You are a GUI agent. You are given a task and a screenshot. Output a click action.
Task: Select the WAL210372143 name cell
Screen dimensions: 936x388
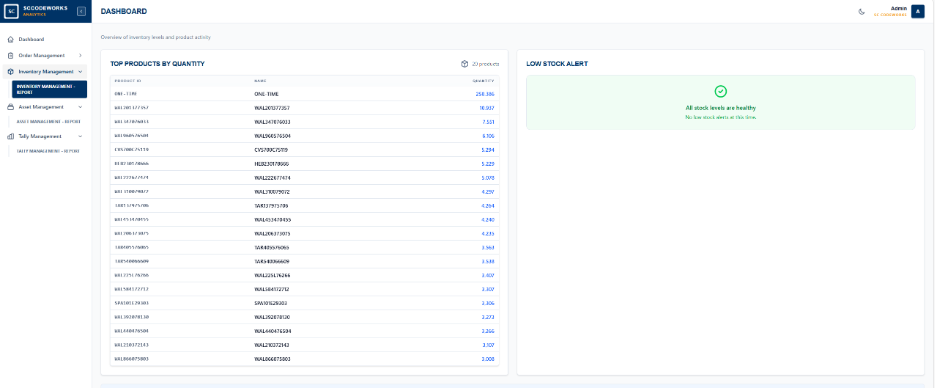272,345
